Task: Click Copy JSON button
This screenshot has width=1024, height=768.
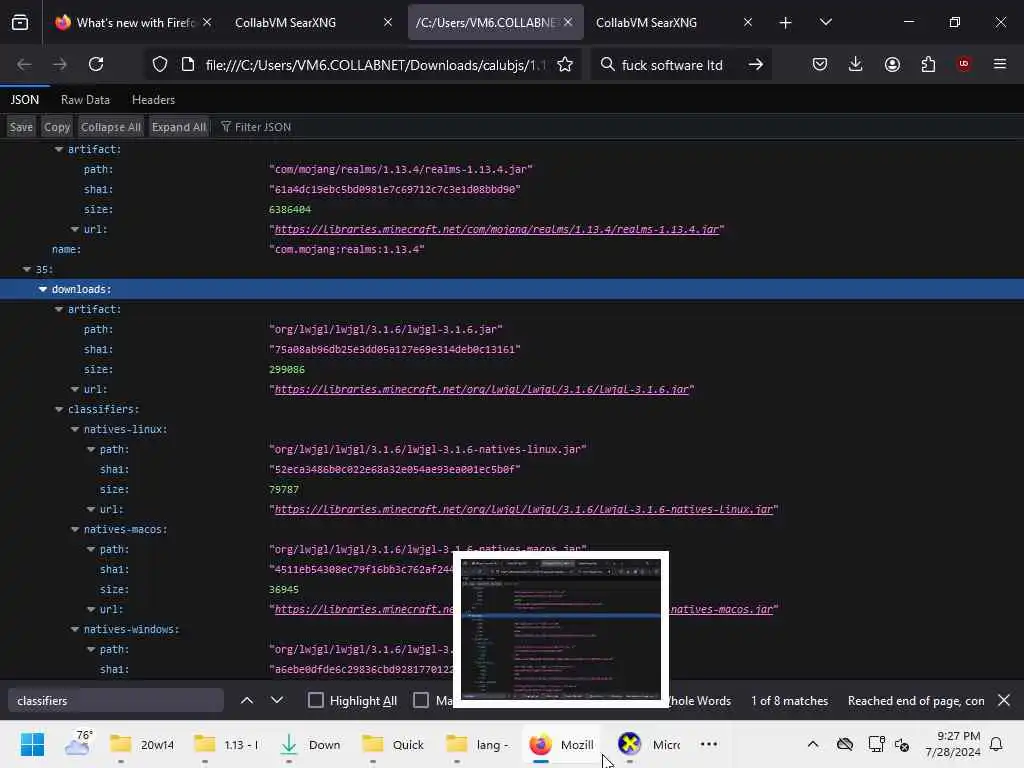Action: (57, 127)
